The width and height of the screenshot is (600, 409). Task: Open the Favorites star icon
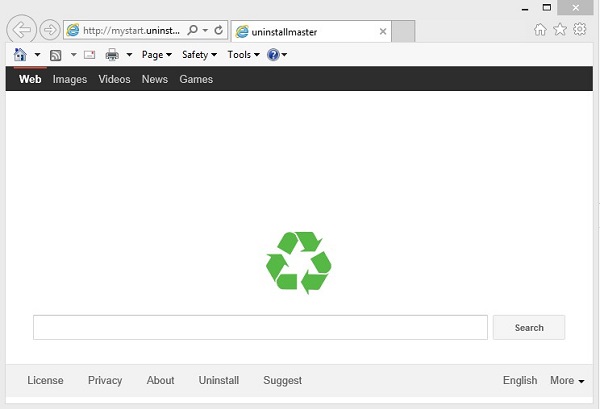tap(560, 30)
